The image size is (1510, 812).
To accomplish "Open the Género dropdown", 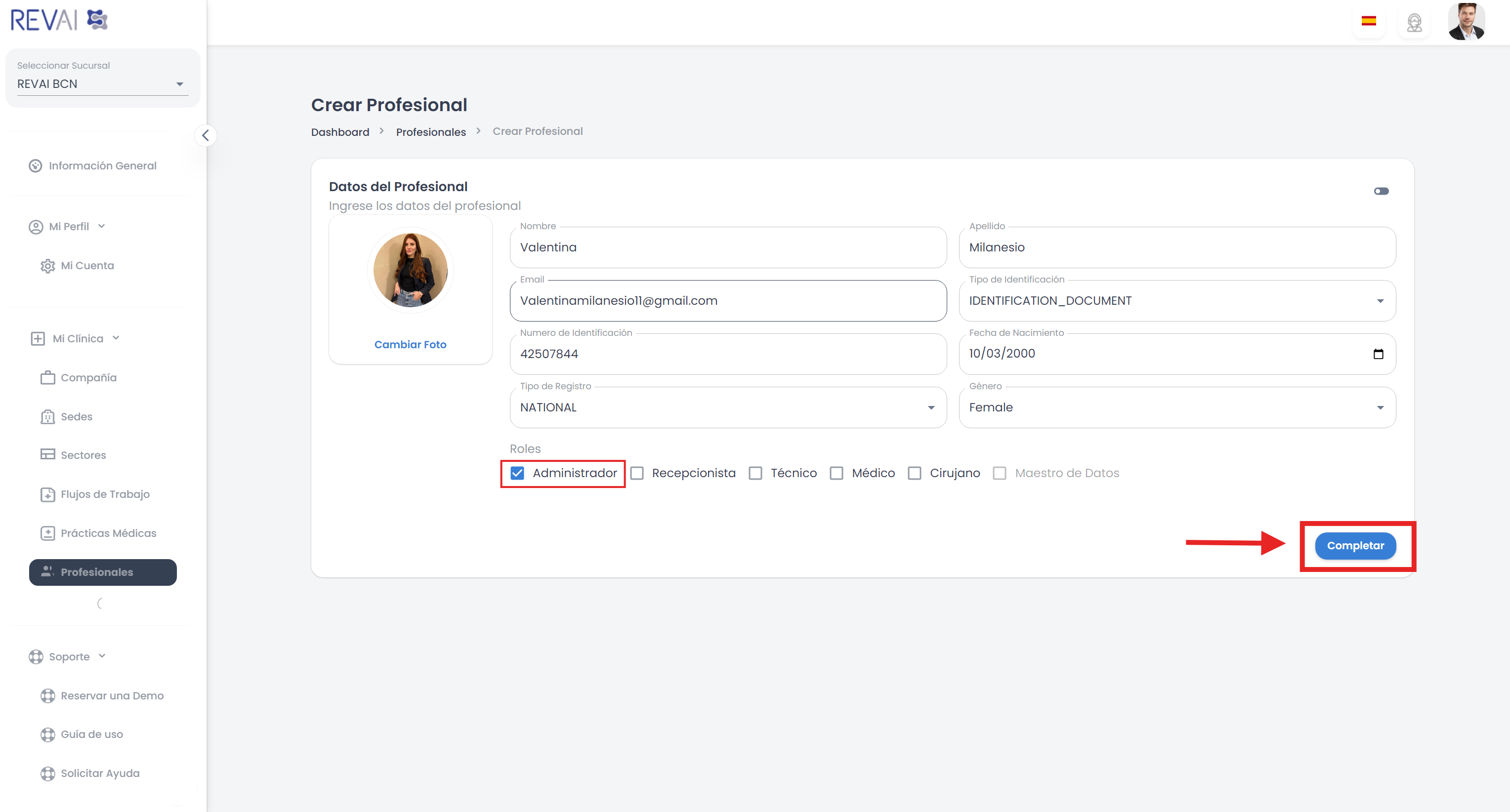I will pyautogui.click(x=1176, y=407).
